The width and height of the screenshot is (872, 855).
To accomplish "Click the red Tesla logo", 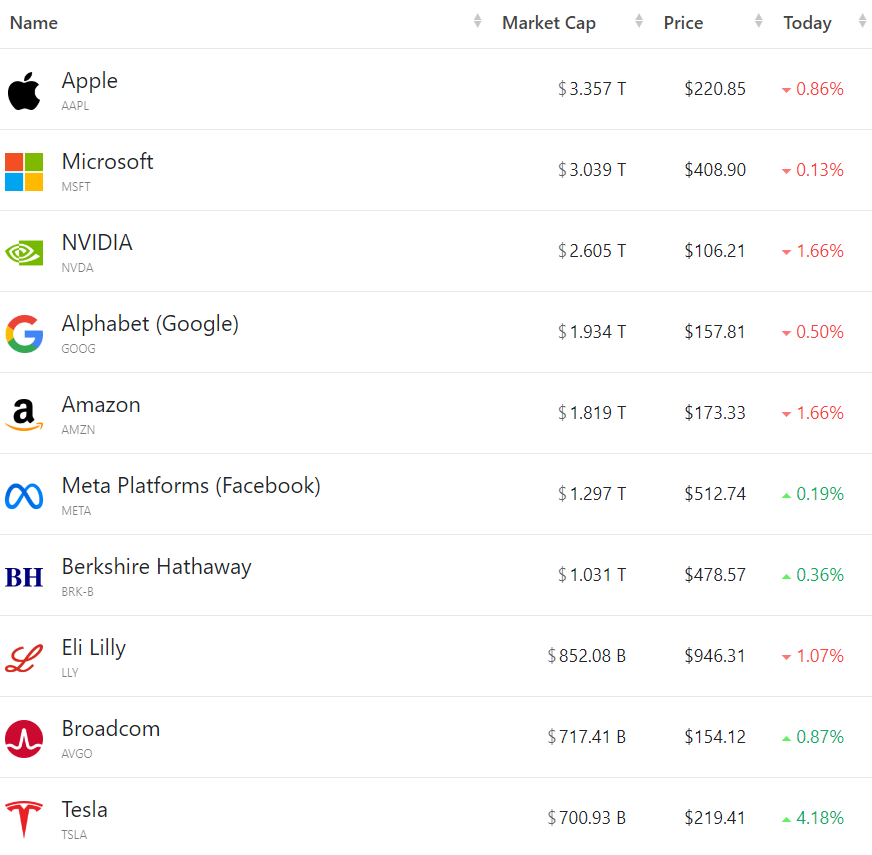I will coord(24,819).
